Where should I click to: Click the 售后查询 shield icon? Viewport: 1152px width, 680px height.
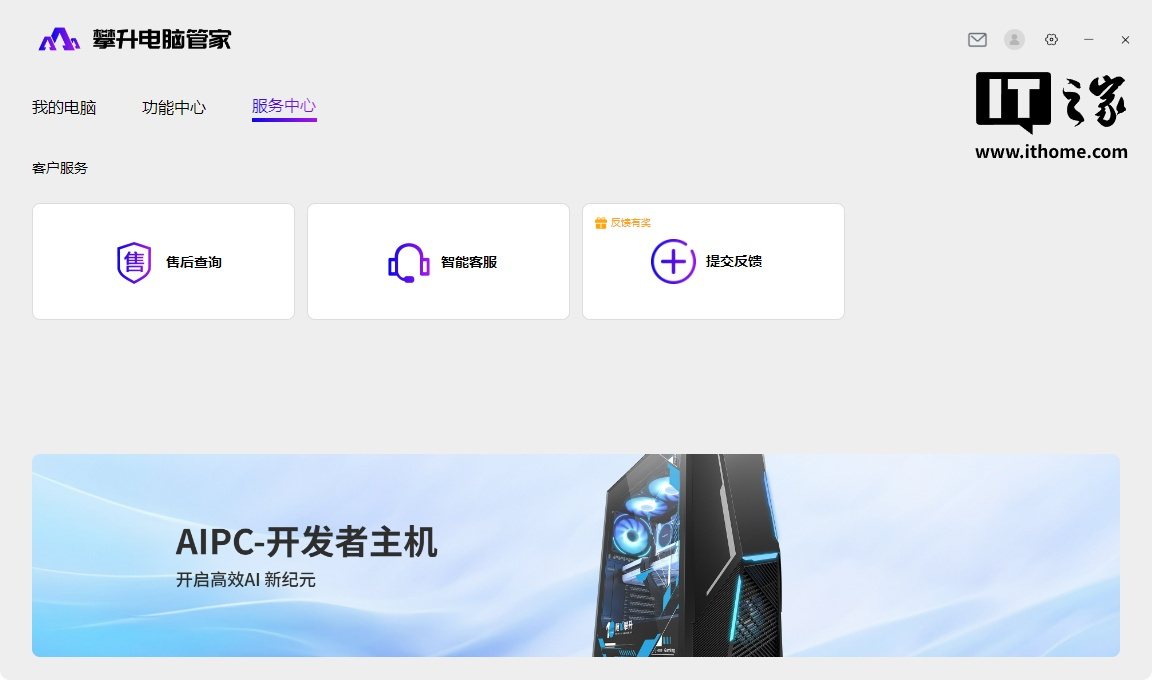point(134,262)
